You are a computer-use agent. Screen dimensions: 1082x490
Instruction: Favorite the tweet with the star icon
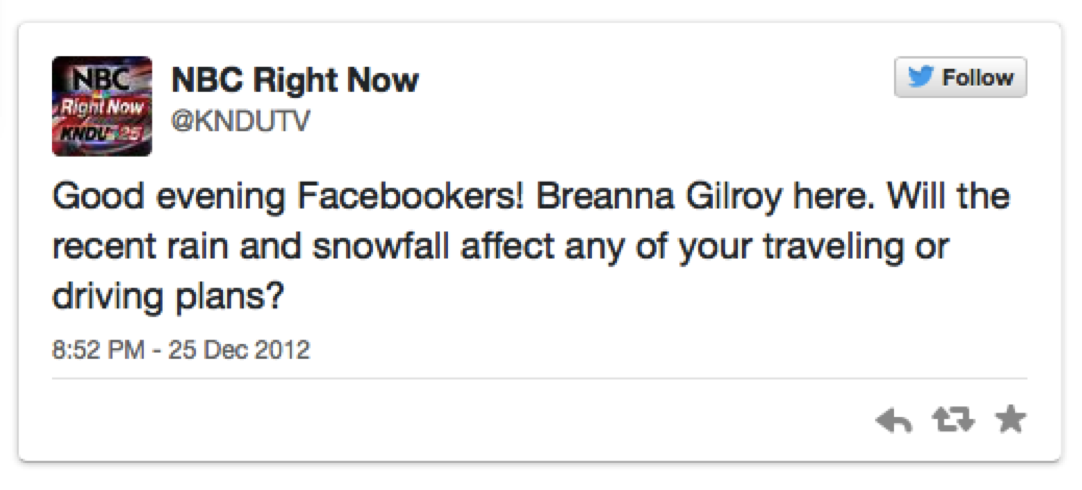click(1011, 420)
